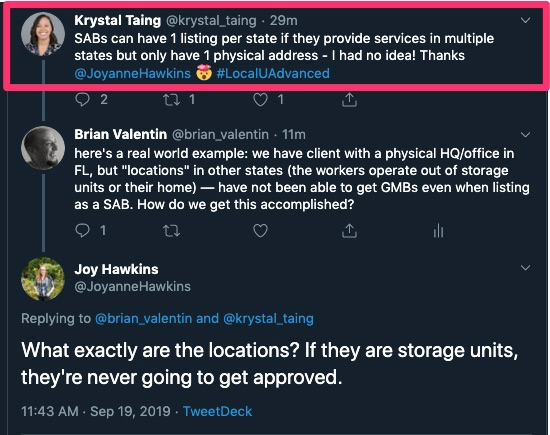Open the @JoyanneHawkins mention in Krystal's tweet
Viewport: 550px width, 435px height.
[x=132, y=73]
